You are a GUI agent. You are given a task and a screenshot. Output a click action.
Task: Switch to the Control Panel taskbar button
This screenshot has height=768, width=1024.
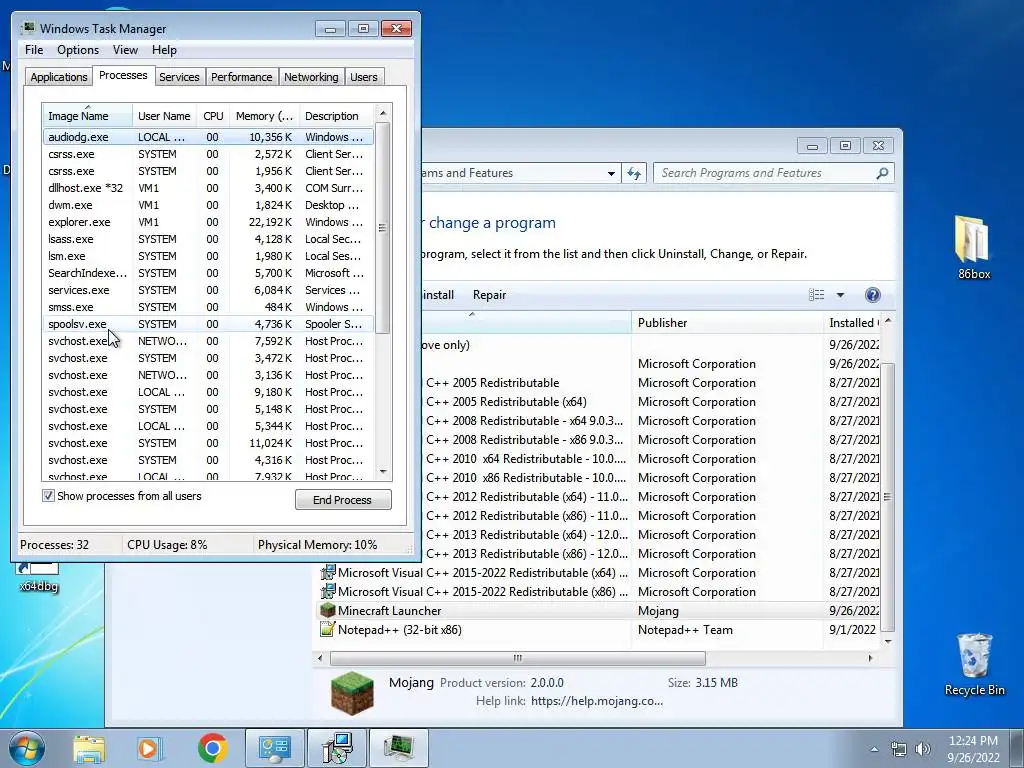point(275,748)
